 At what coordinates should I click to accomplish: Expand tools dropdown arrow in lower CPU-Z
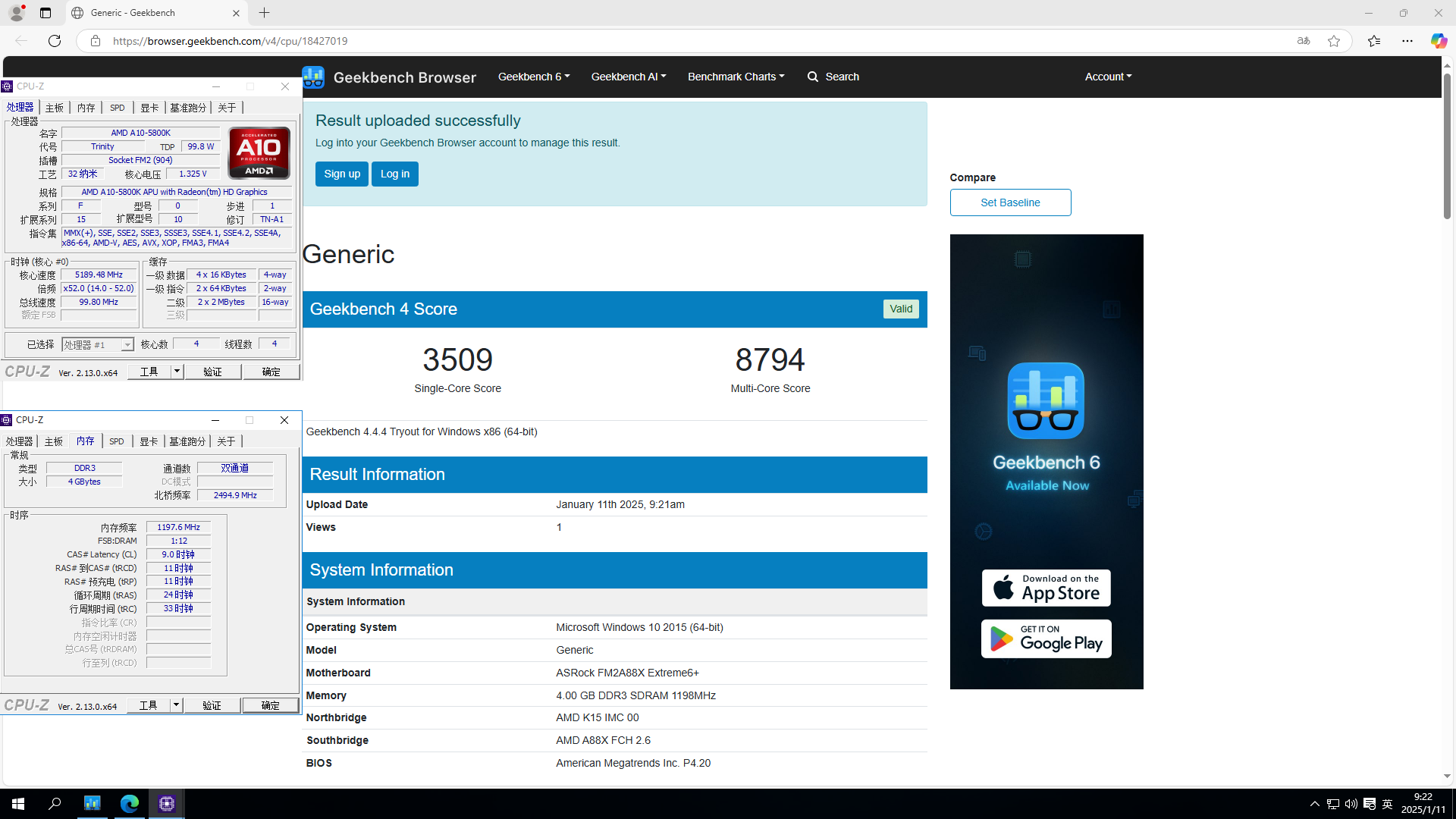(x=176, y=705)
